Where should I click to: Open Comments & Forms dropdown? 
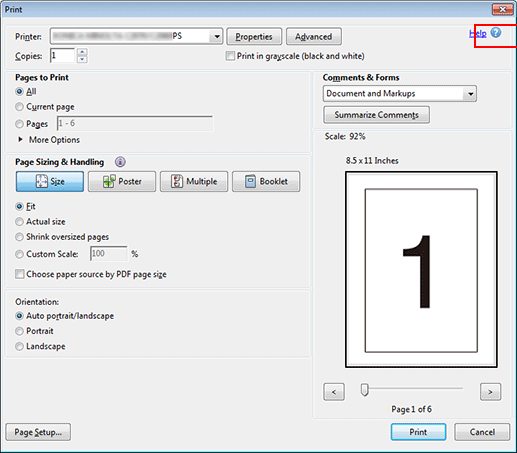click(x=470, y=94)
